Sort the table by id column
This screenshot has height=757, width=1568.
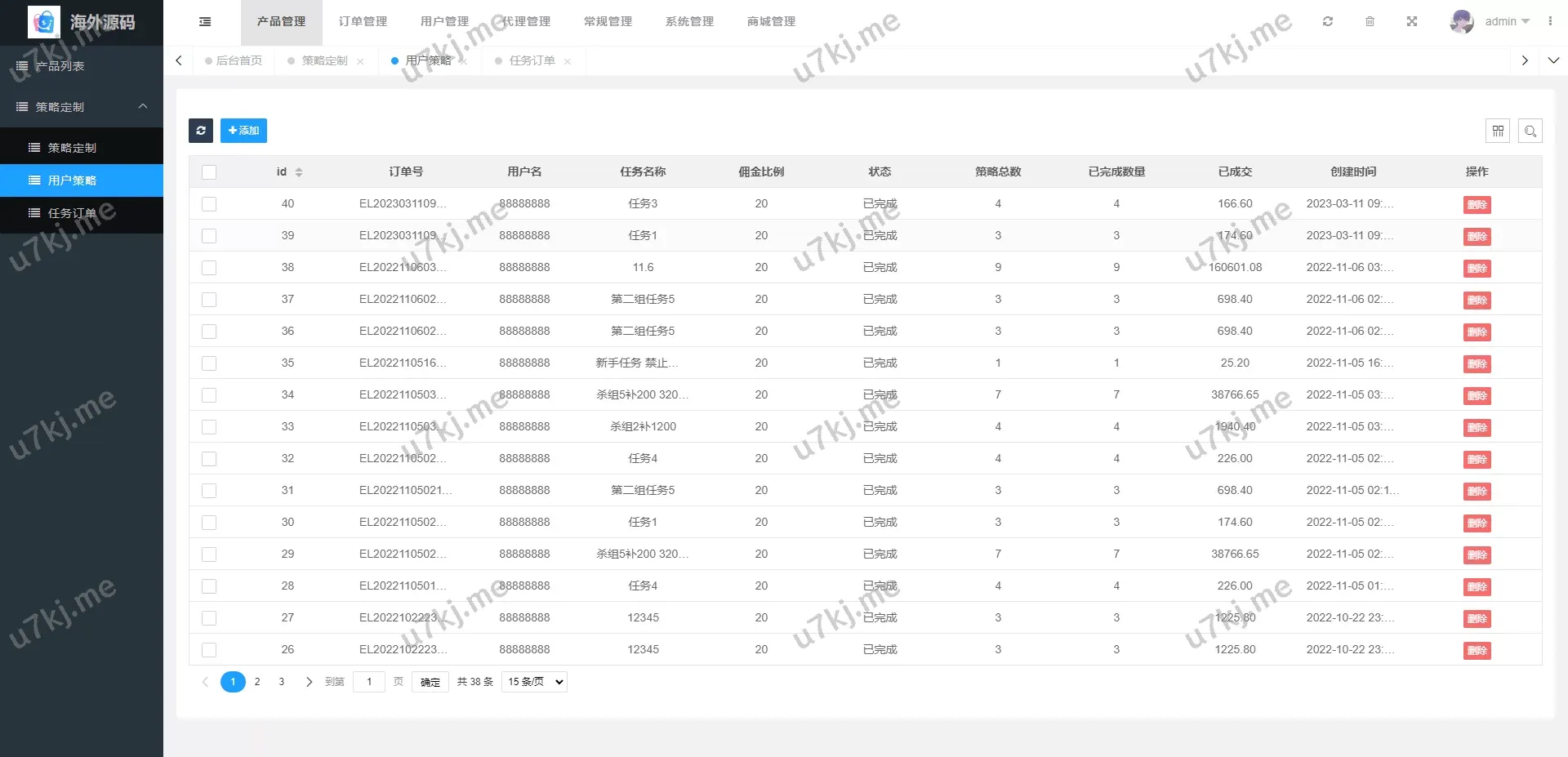coord(299,172)
